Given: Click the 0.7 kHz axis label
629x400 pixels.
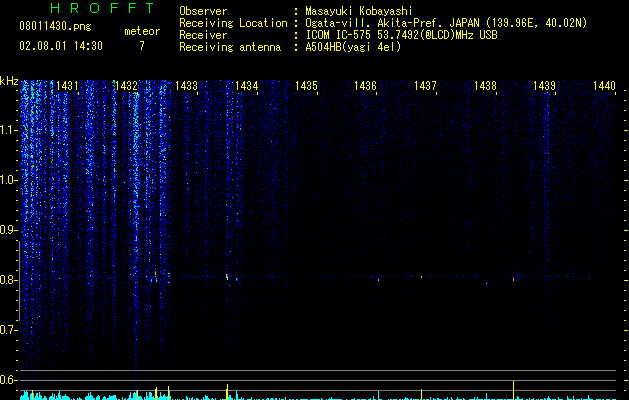Looking at the screenshot, I should tap(9, 330).
